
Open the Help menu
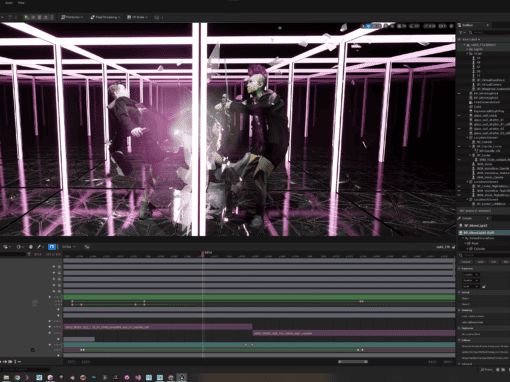tap(21, 3)
